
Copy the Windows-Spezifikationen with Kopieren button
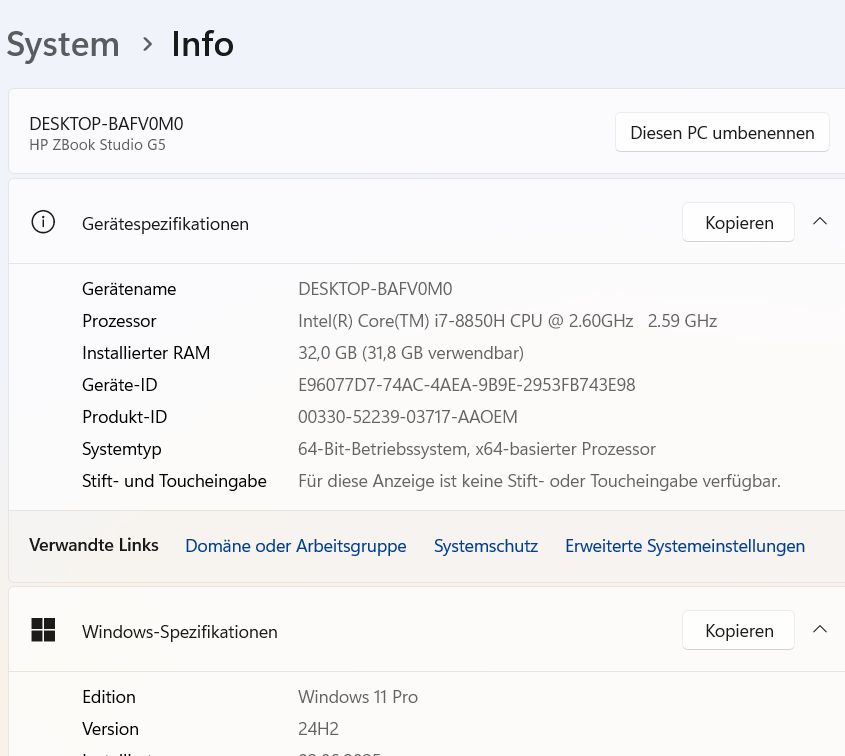tap(738, 630)
